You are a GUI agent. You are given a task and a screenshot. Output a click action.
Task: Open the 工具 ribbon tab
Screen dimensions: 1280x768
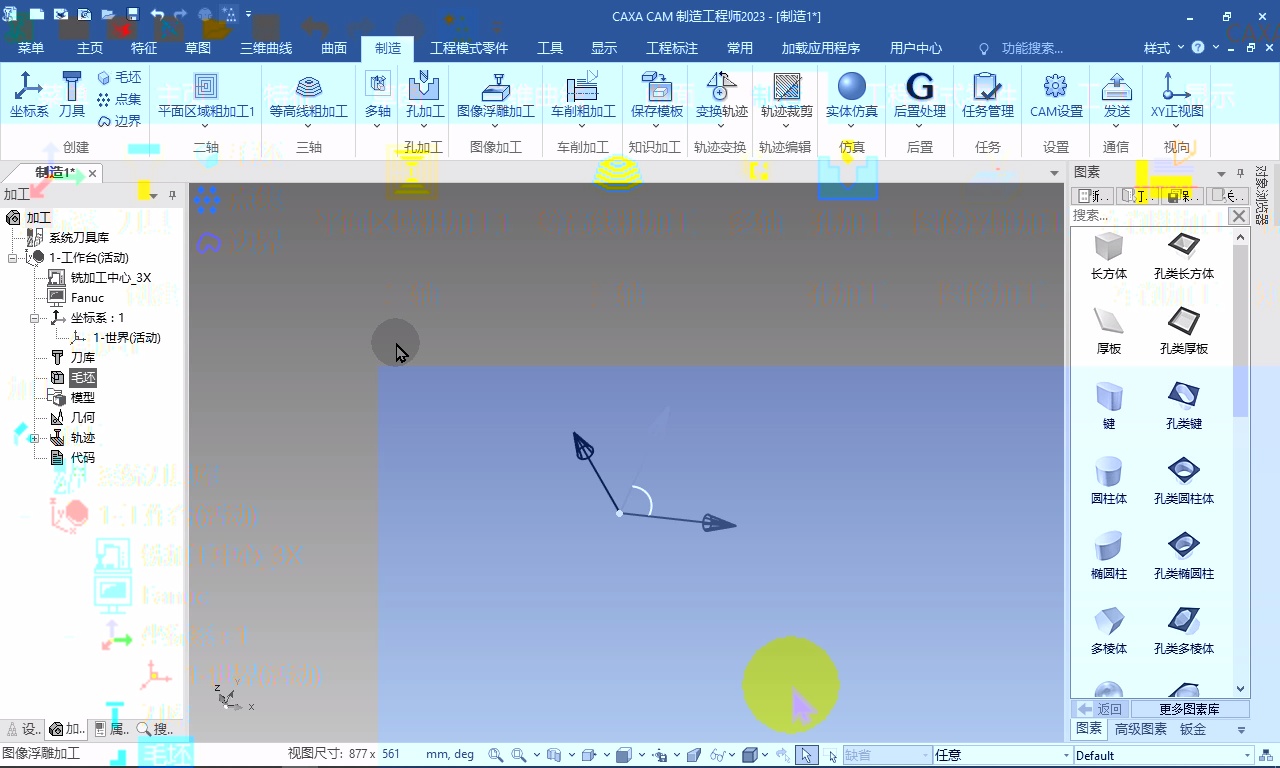550,48
